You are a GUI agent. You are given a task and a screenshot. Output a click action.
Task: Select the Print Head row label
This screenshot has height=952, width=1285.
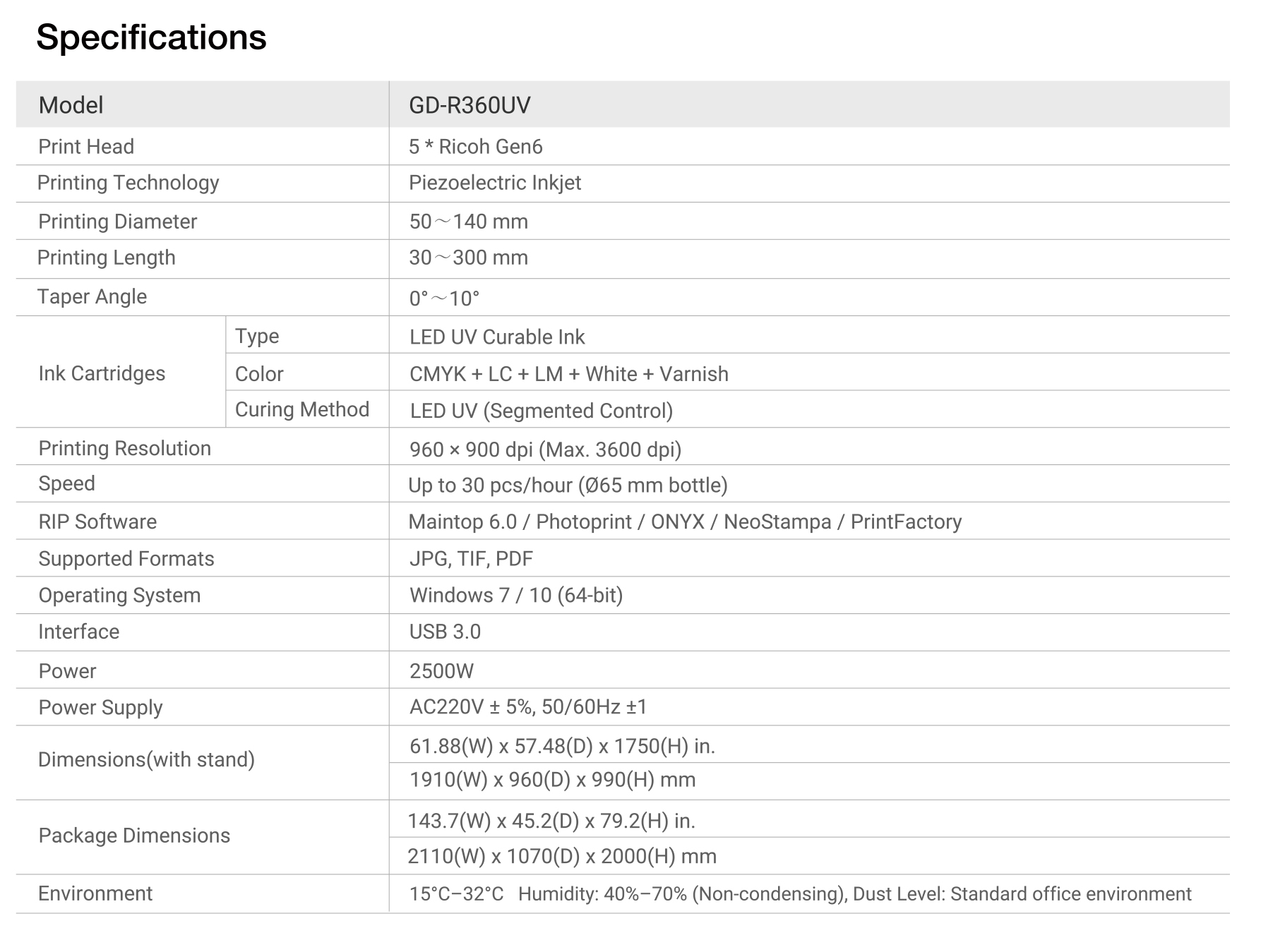[86, 147]
